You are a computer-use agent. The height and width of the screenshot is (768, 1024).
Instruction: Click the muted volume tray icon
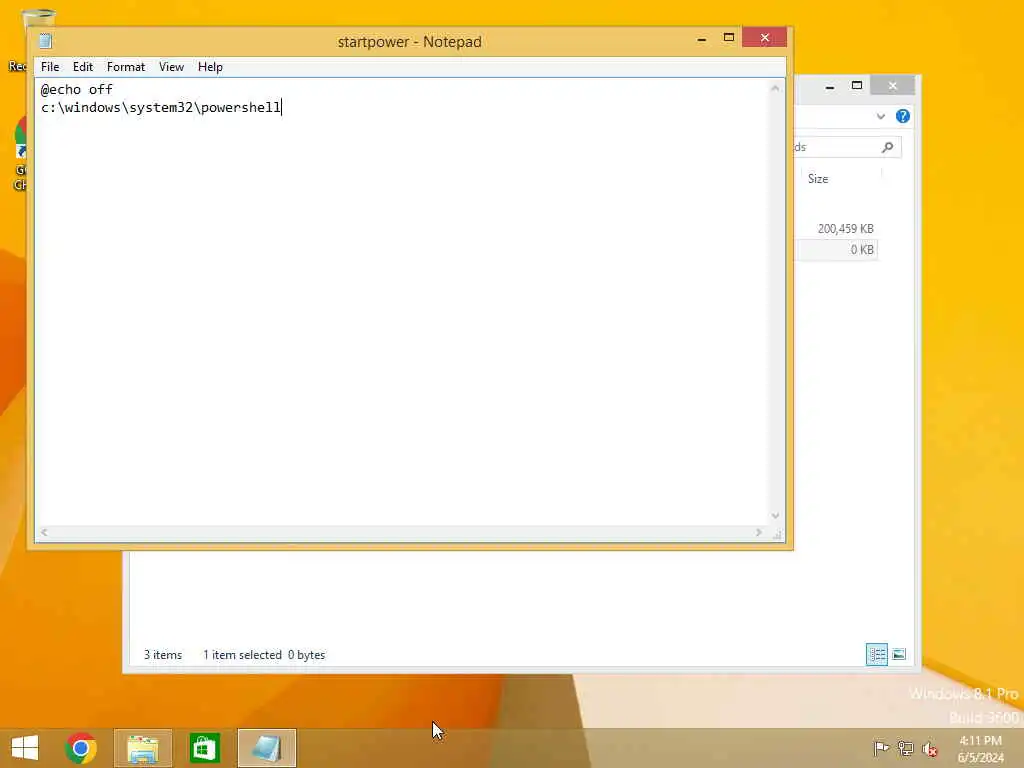click(x=929, y=749)
